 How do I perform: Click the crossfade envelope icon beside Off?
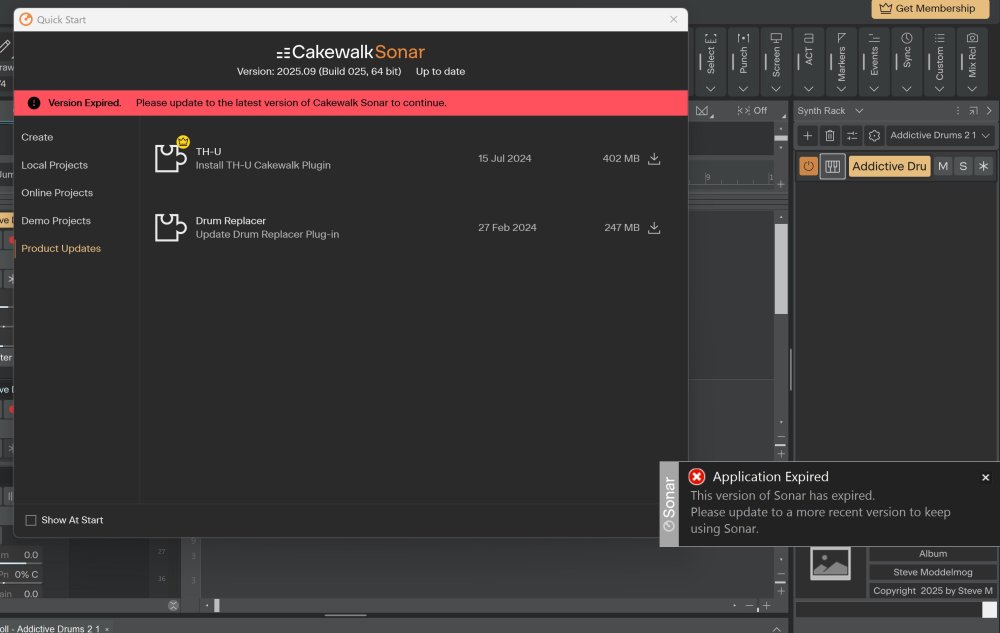703,111
